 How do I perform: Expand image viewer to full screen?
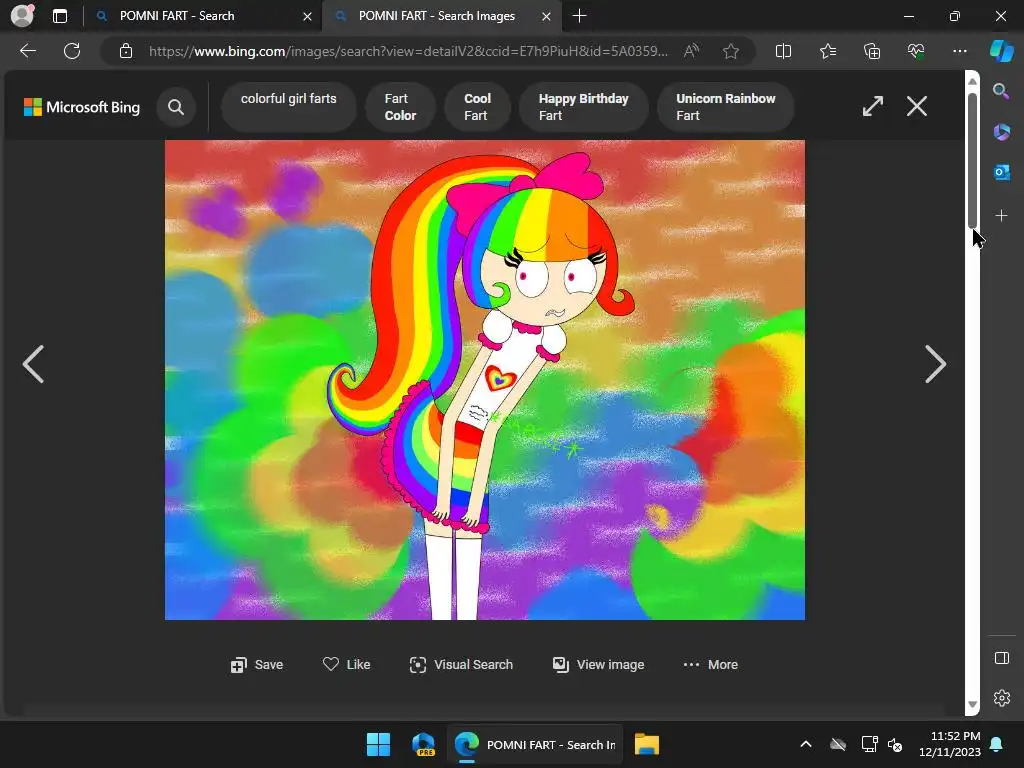click(872, 106)
